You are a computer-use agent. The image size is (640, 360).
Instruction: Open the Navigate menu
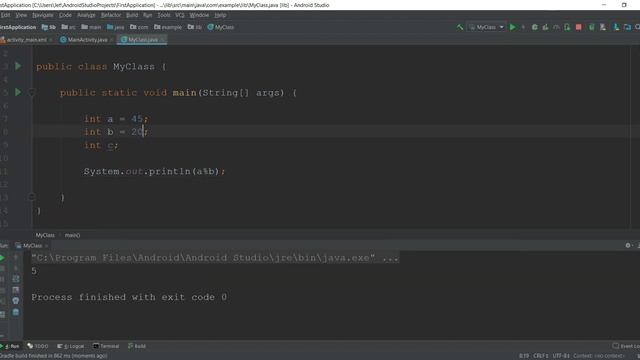[x=42, y=15]
